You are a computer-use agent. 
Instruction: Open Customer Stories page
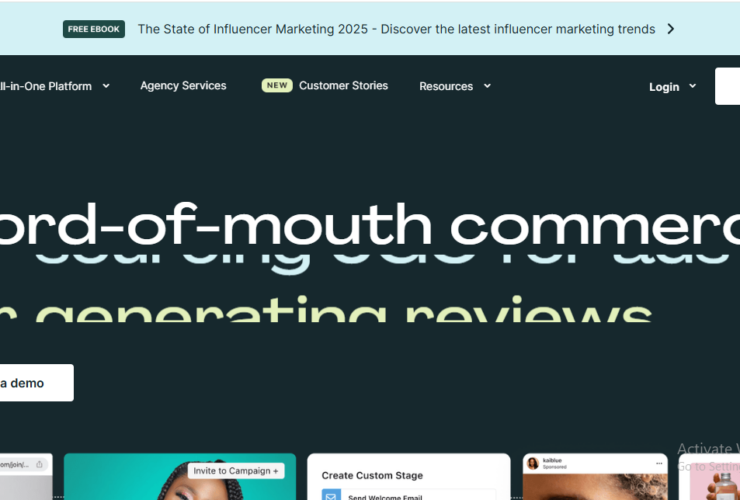point(344,86)
